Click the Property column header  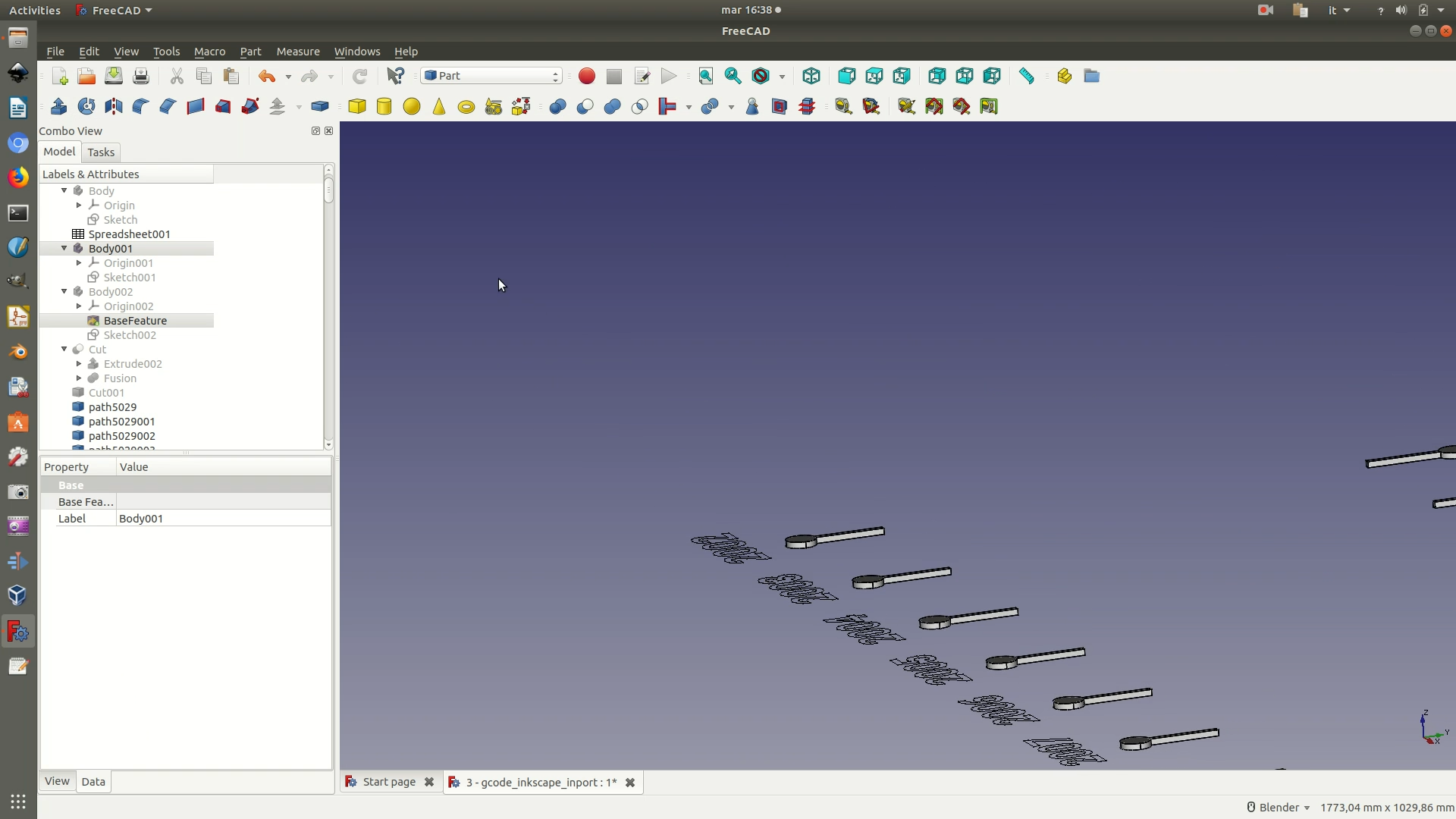(78, 467)
